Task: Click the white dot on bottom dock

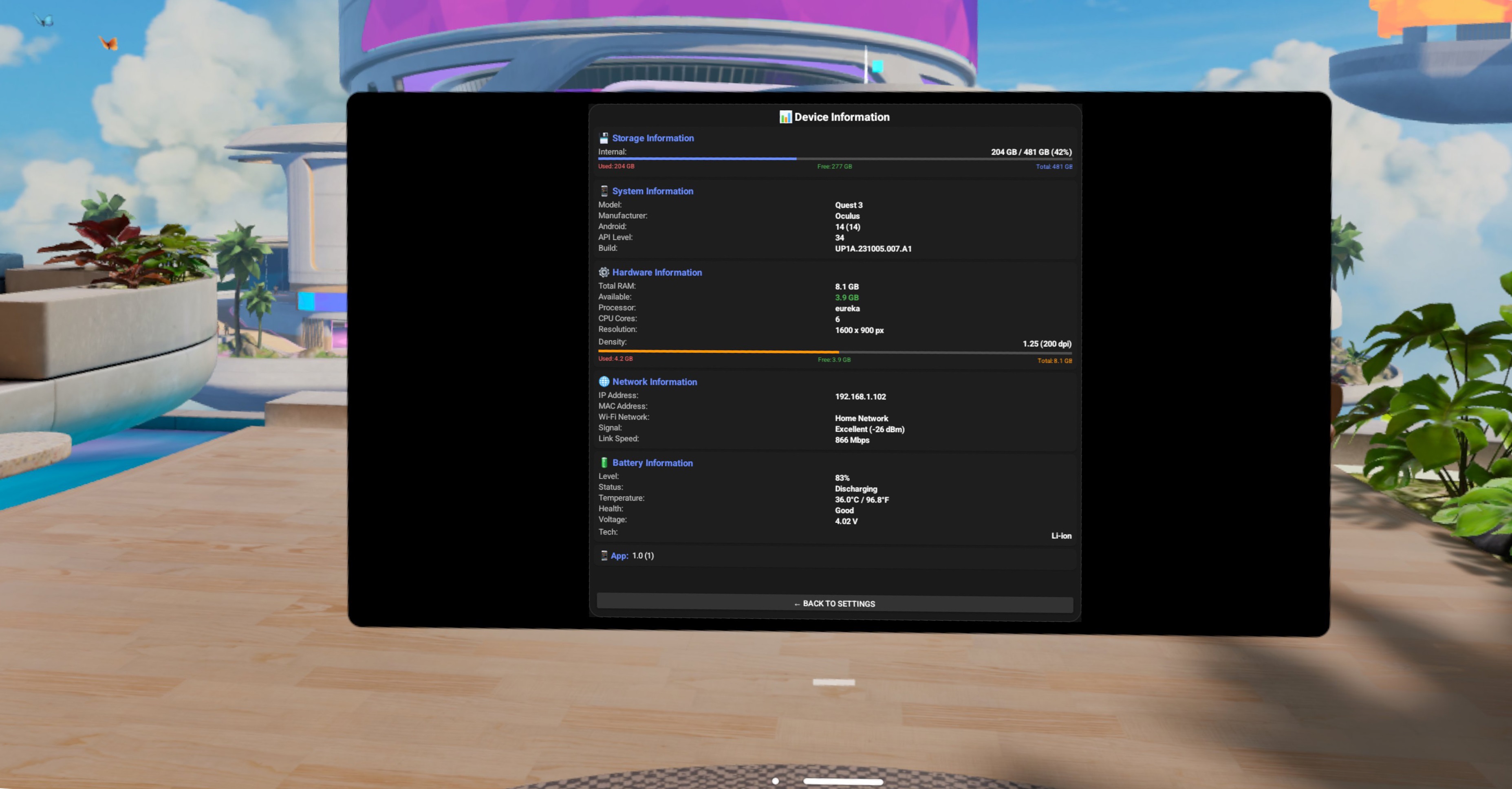Action: pos(776,781)
